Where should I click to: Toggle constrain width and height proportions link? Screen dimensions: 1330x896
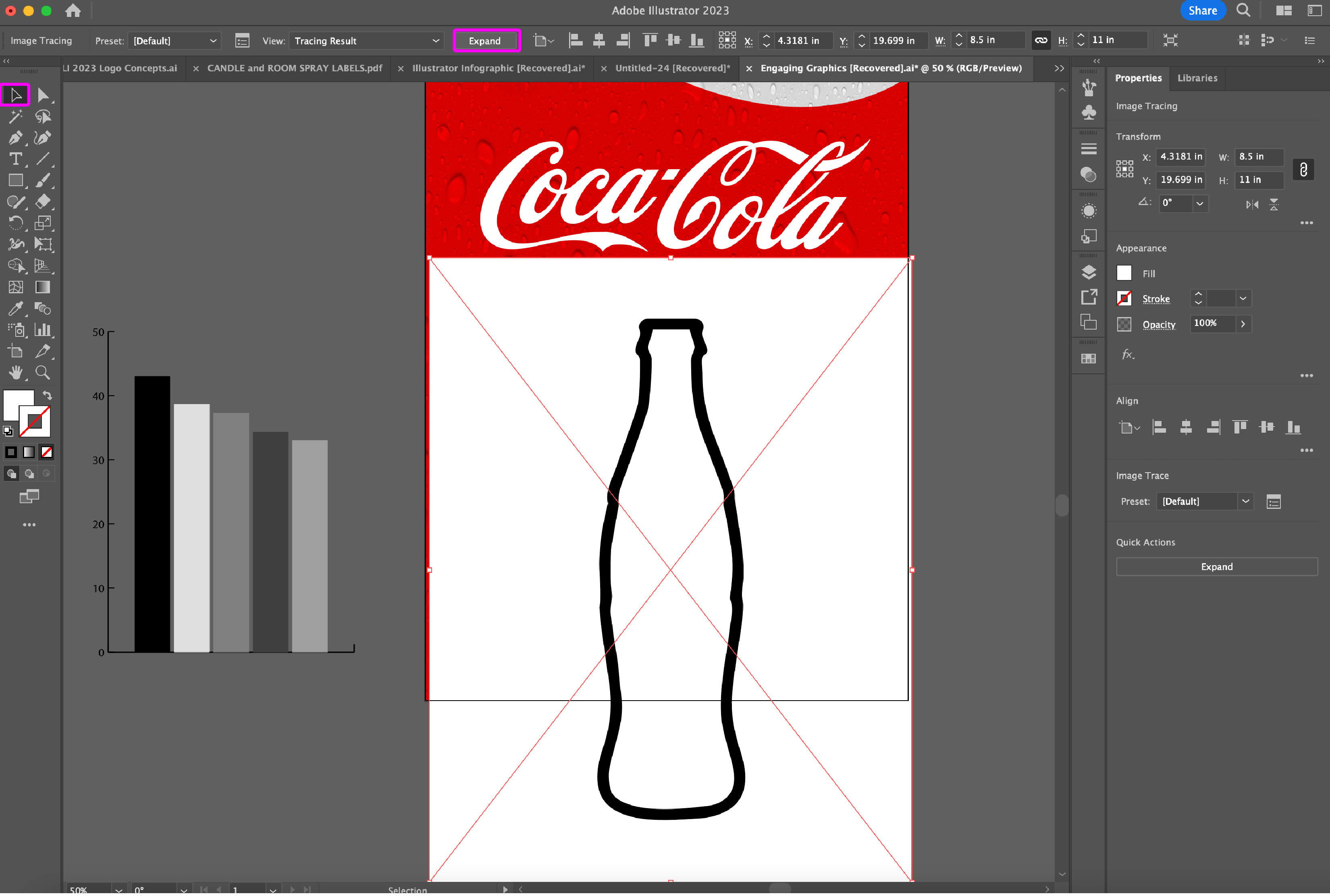coord(1303,169)
